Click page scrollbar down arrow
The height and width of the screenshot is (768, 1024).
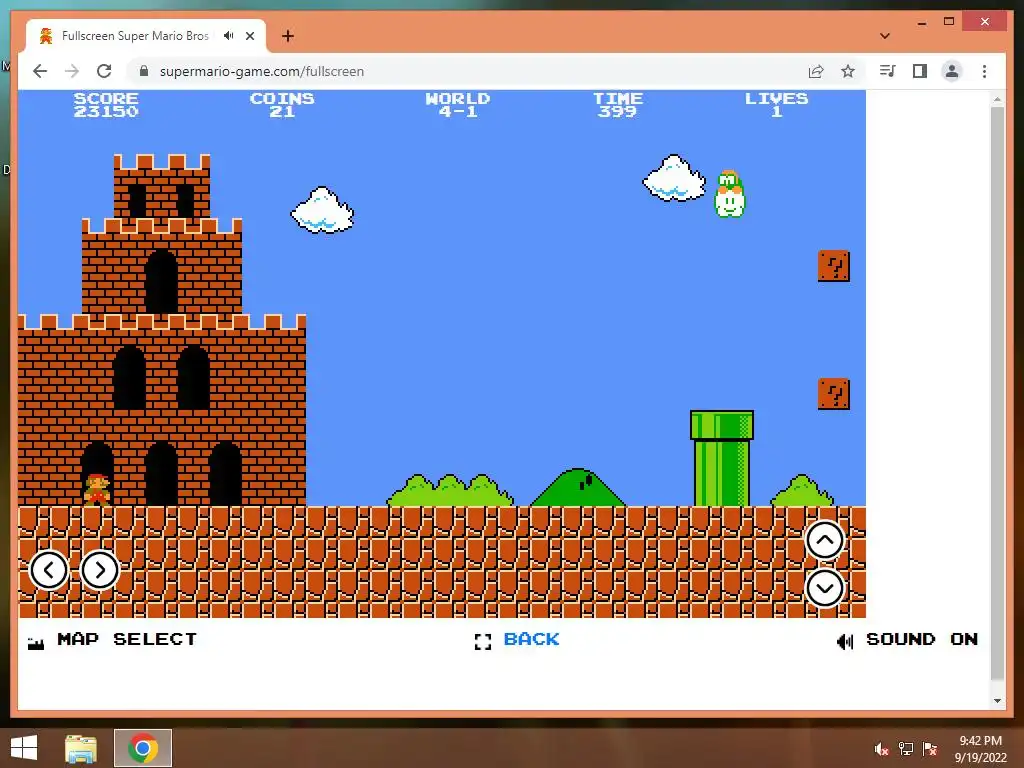pyautogui.click(x=997, y=701)
